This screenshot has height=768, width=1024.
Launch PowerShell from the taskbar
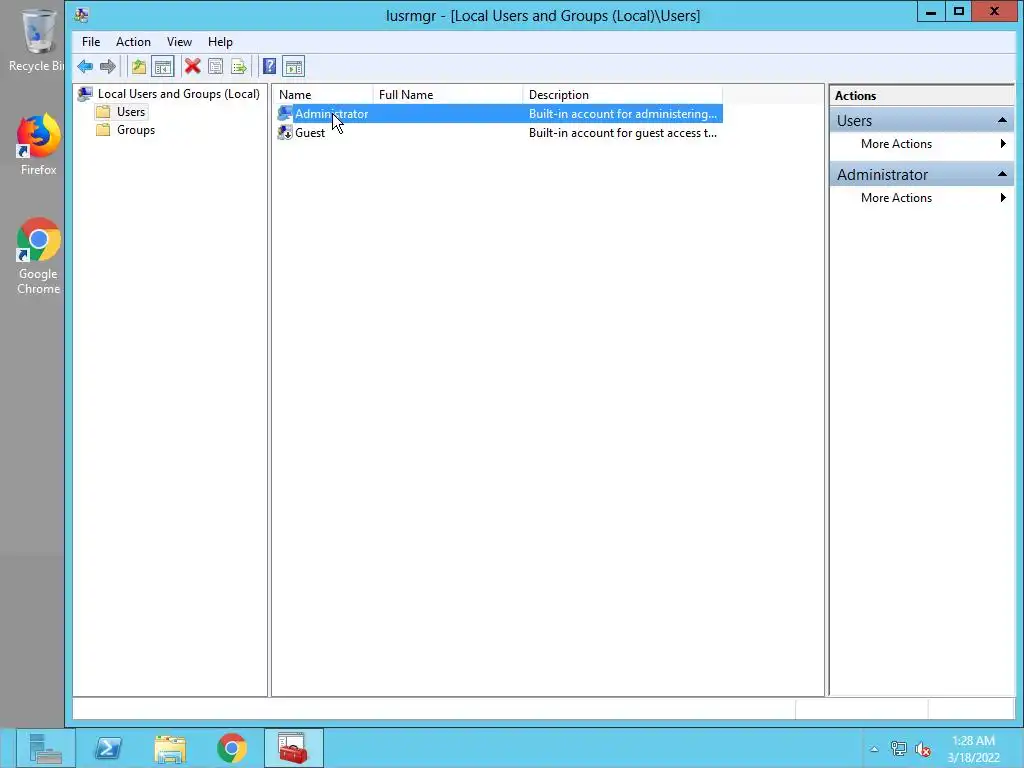pyautogui.click(x=108, y=748)
